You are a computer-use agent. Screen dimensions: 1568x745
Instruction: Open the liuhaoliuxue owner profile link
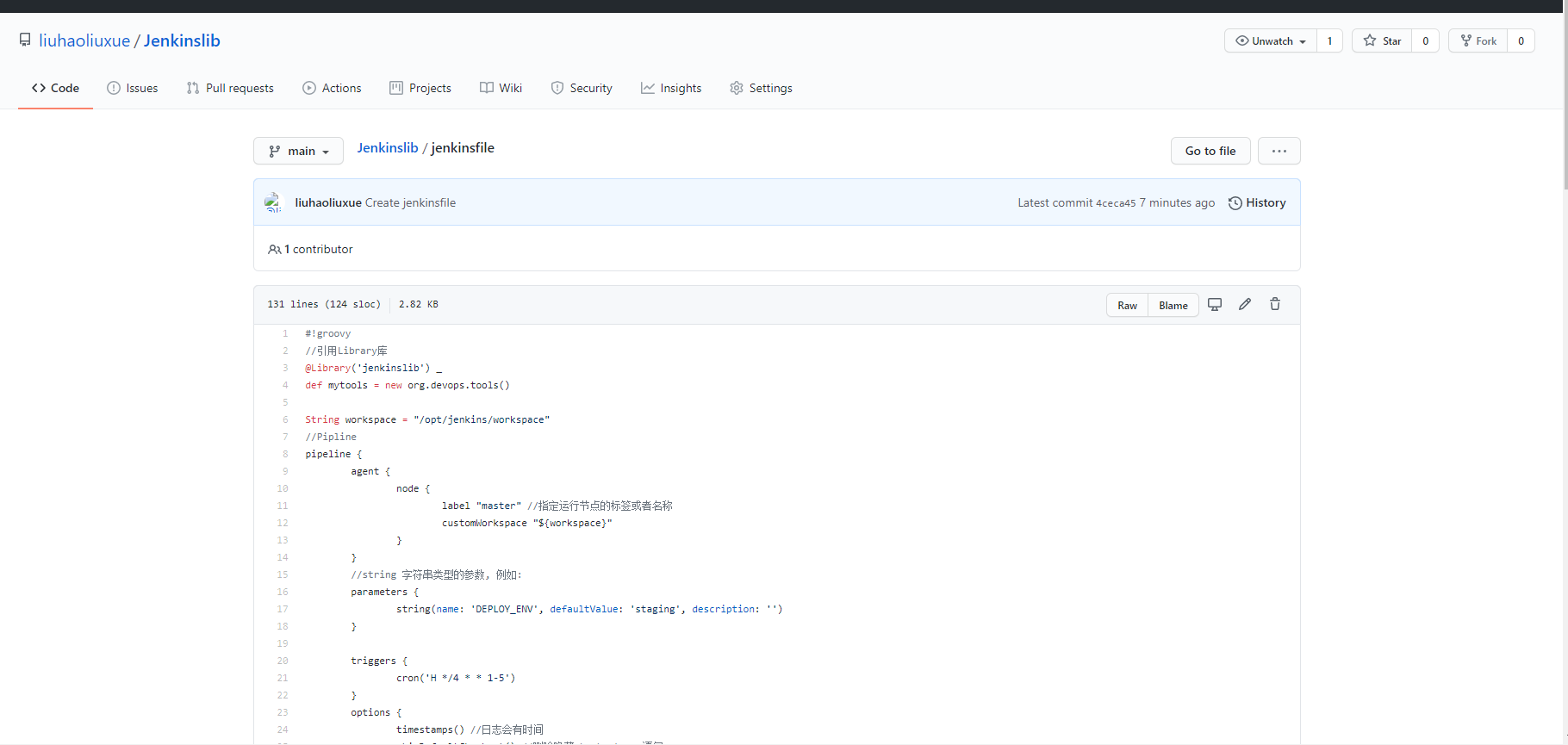click(x=84, y=40)
